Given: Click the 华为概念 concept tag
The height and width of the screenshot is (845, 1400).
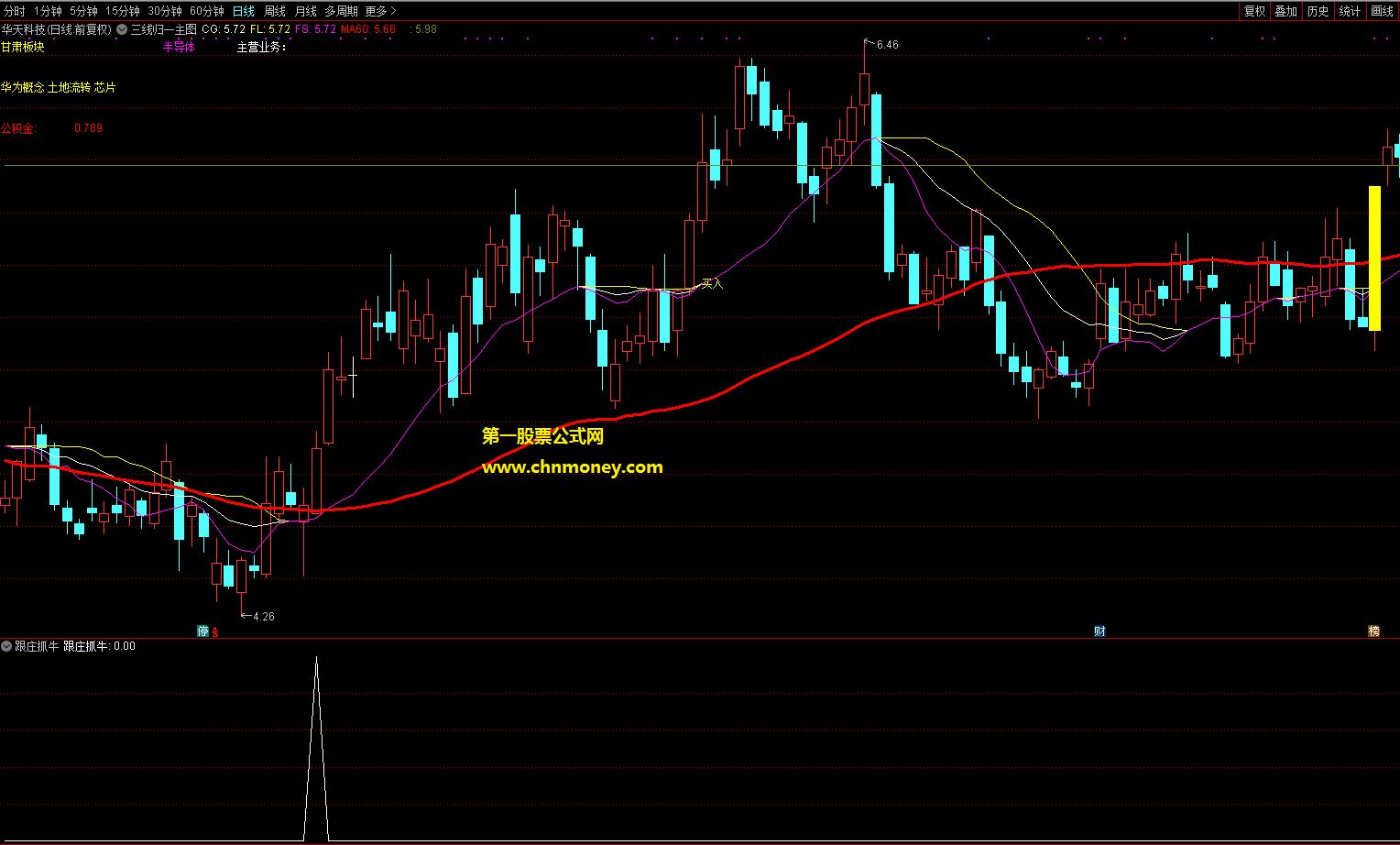Looking at the screenshot, I should coord(23,87).
